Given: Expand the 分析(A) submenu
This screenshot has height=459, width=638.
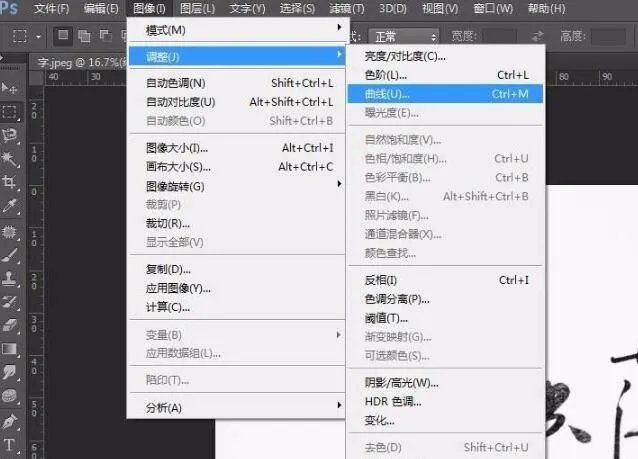Looking at the screenshot, I should point(237,407).
